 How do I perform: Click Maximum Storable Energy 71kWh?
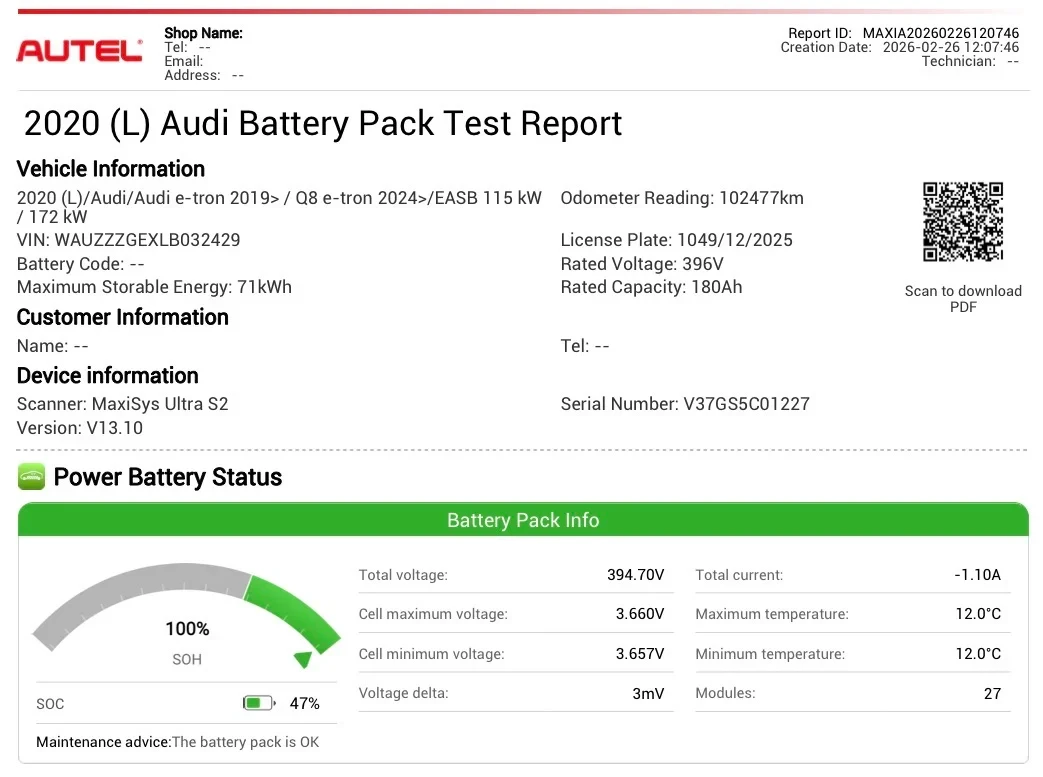tap(154, 287)
